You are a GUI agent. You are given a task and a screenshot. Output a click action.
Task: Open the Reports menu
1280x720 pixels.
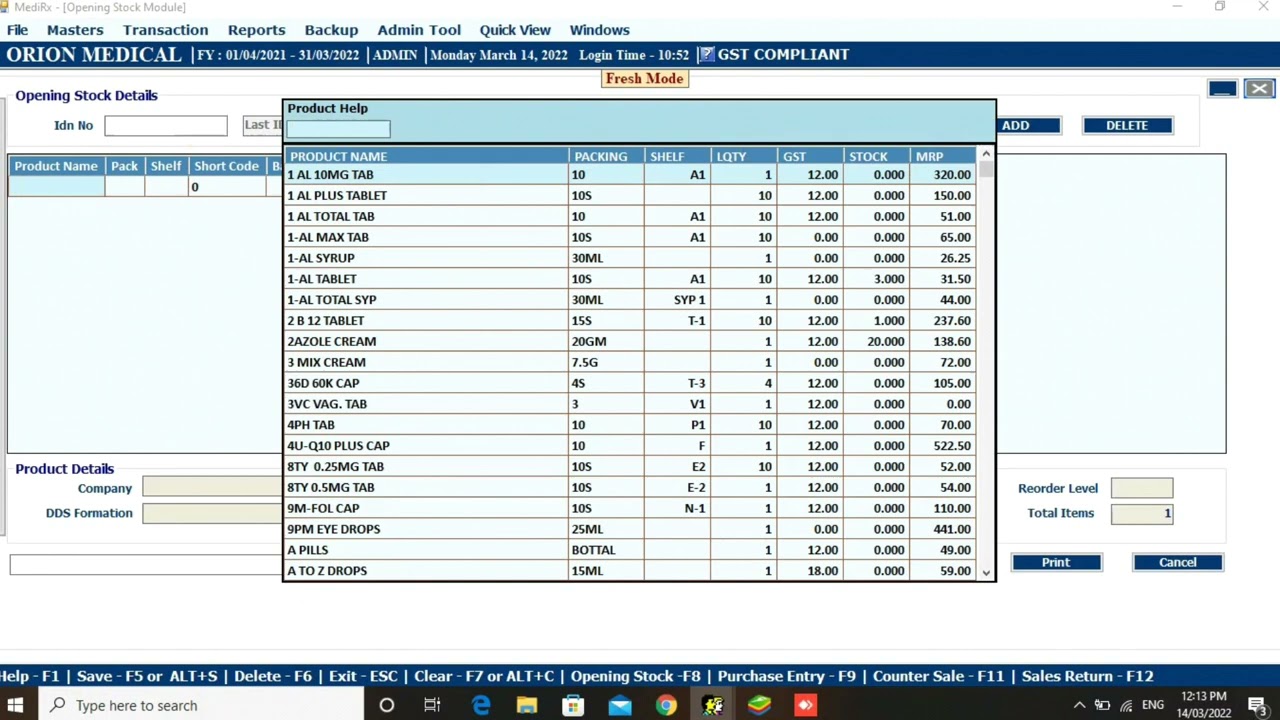256,30
